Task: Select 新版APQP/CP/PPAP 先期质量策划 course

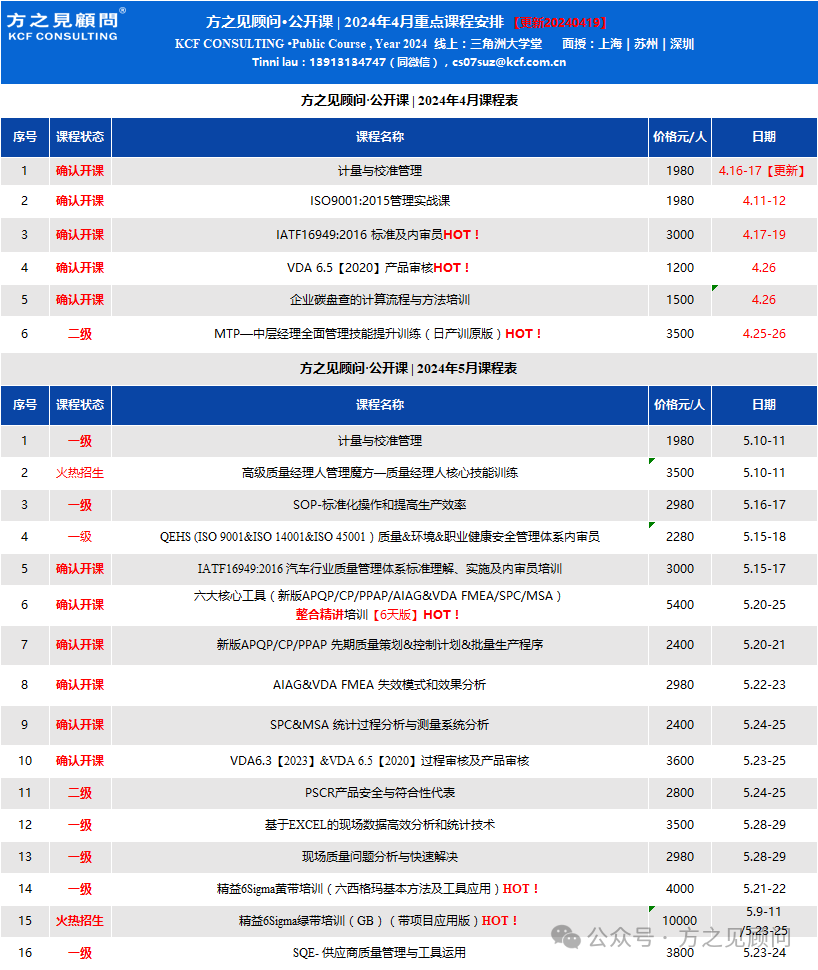Action: tap(380, 645)
